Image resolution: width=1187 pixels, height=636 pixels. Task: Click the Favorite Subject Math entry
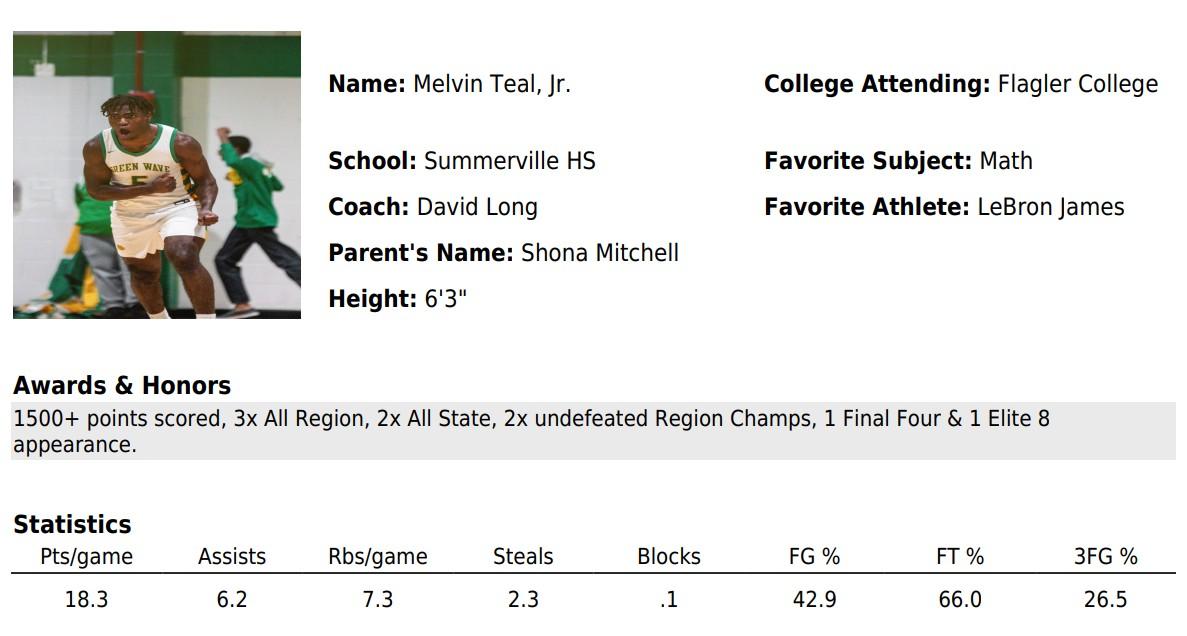(899, 161)
